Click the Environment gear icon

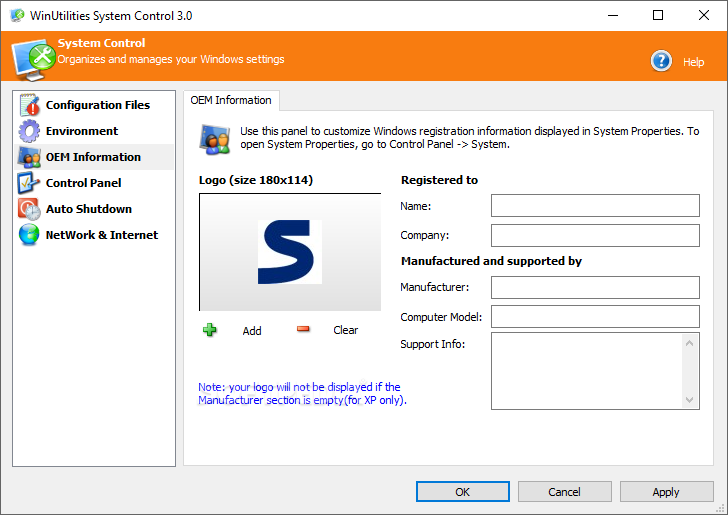(x=29, y=131)
